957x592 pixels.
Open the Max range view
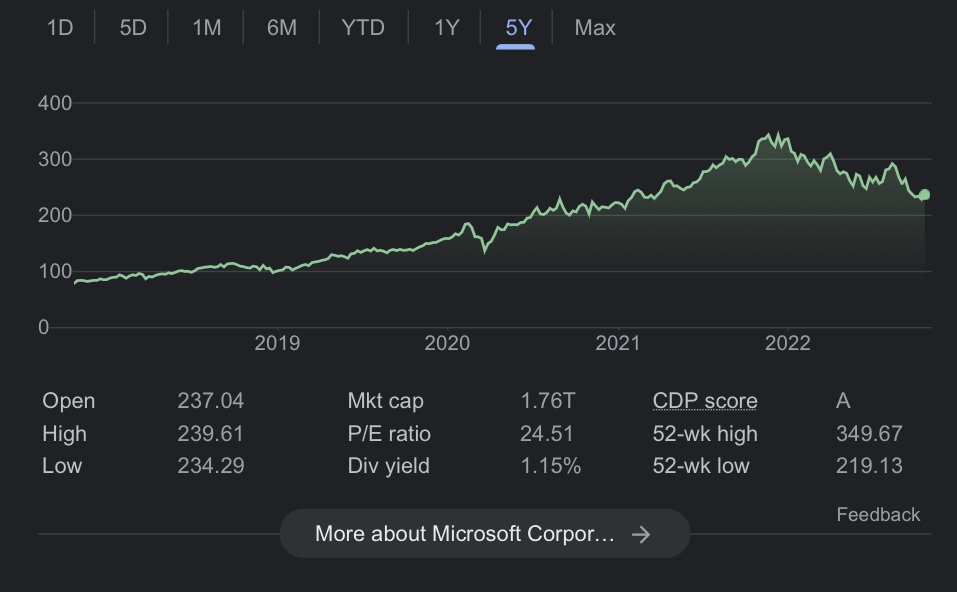coord(595,28)
